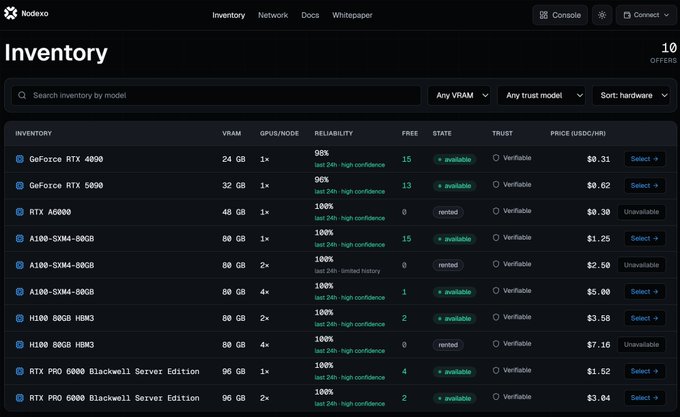Screen dimensions: 680x417
Task: Click Verifiable shield icon in RTX 4090 row
Action: [496, 158]
